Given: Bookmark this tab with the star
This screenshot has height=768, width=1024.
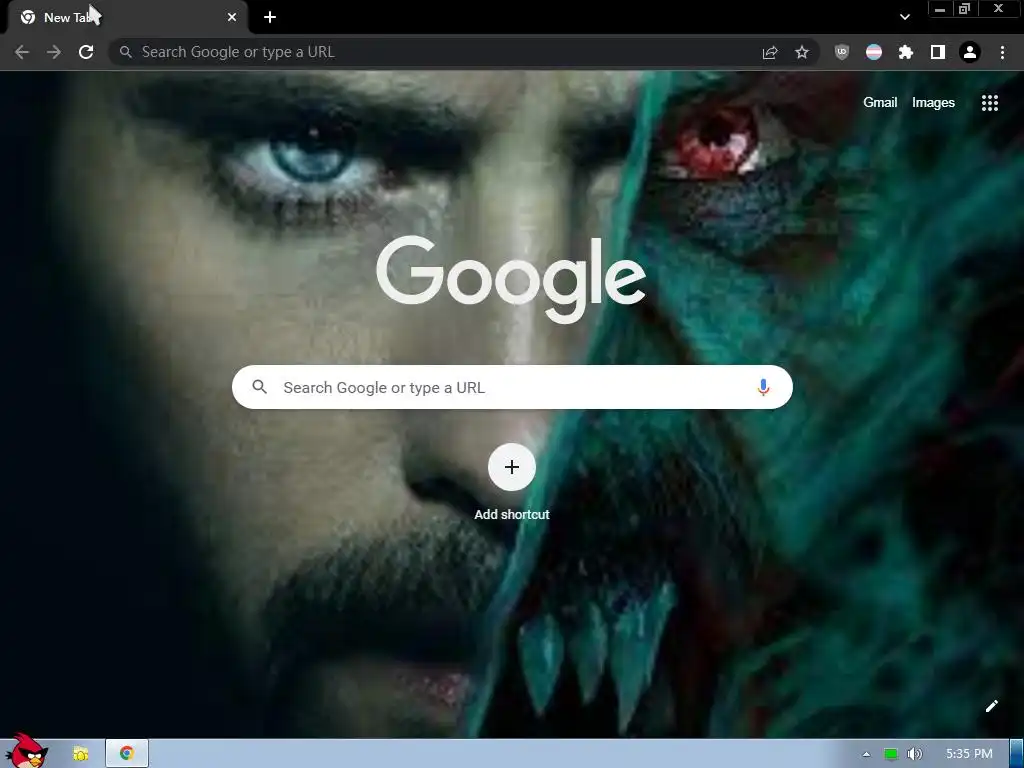Looking at the screenshot, I should (802, 52).
